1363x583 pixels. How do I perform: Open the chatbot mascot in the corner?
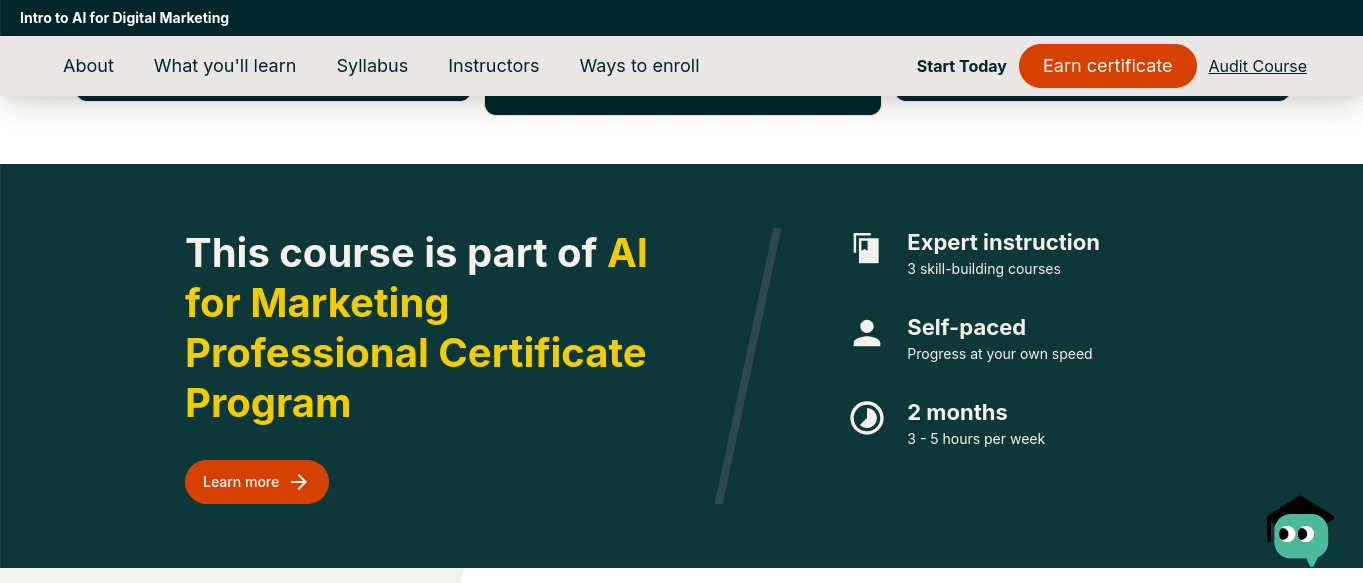1301,535
